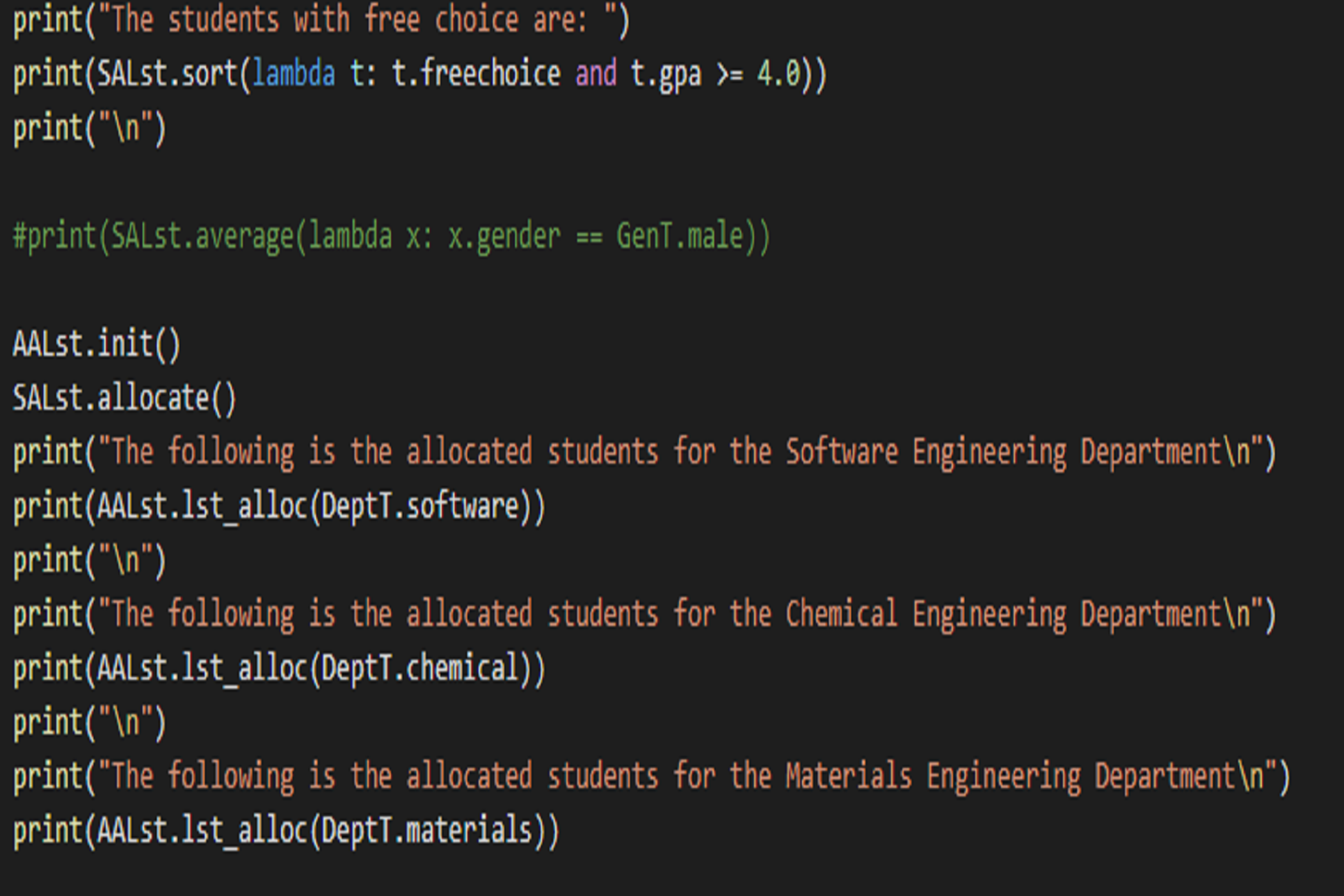Click the "free choice" string text
1344x896 pixels.
coord(442,20)
